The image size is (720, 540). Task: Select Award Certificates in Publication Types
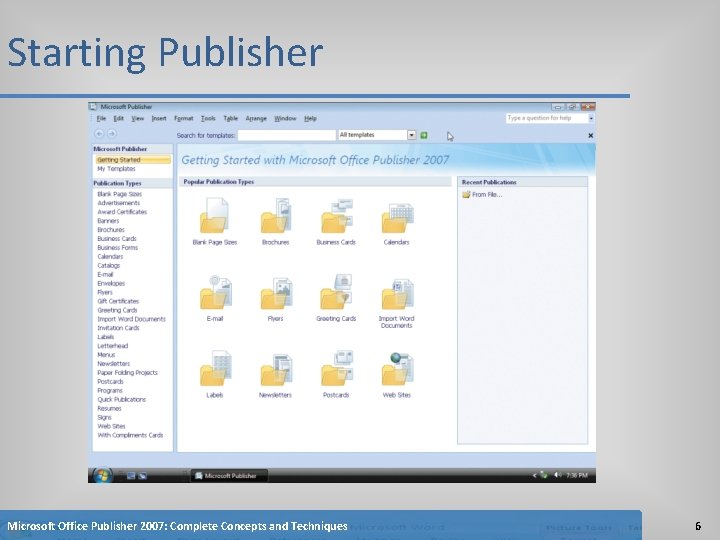pyautogui.click(x=122, y=212)
